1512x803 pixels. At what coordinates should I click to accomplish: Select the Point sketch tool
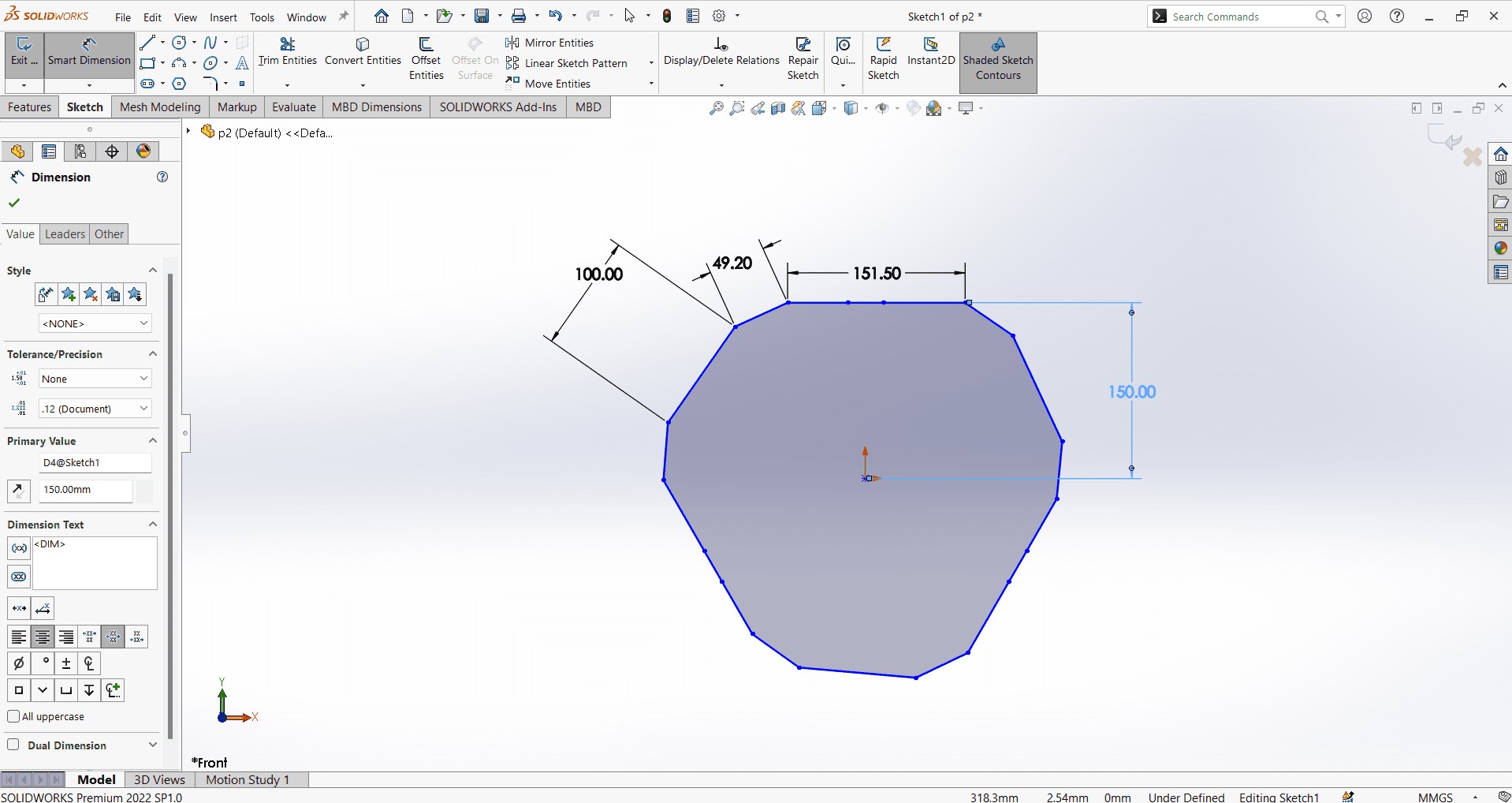[242, 84]
